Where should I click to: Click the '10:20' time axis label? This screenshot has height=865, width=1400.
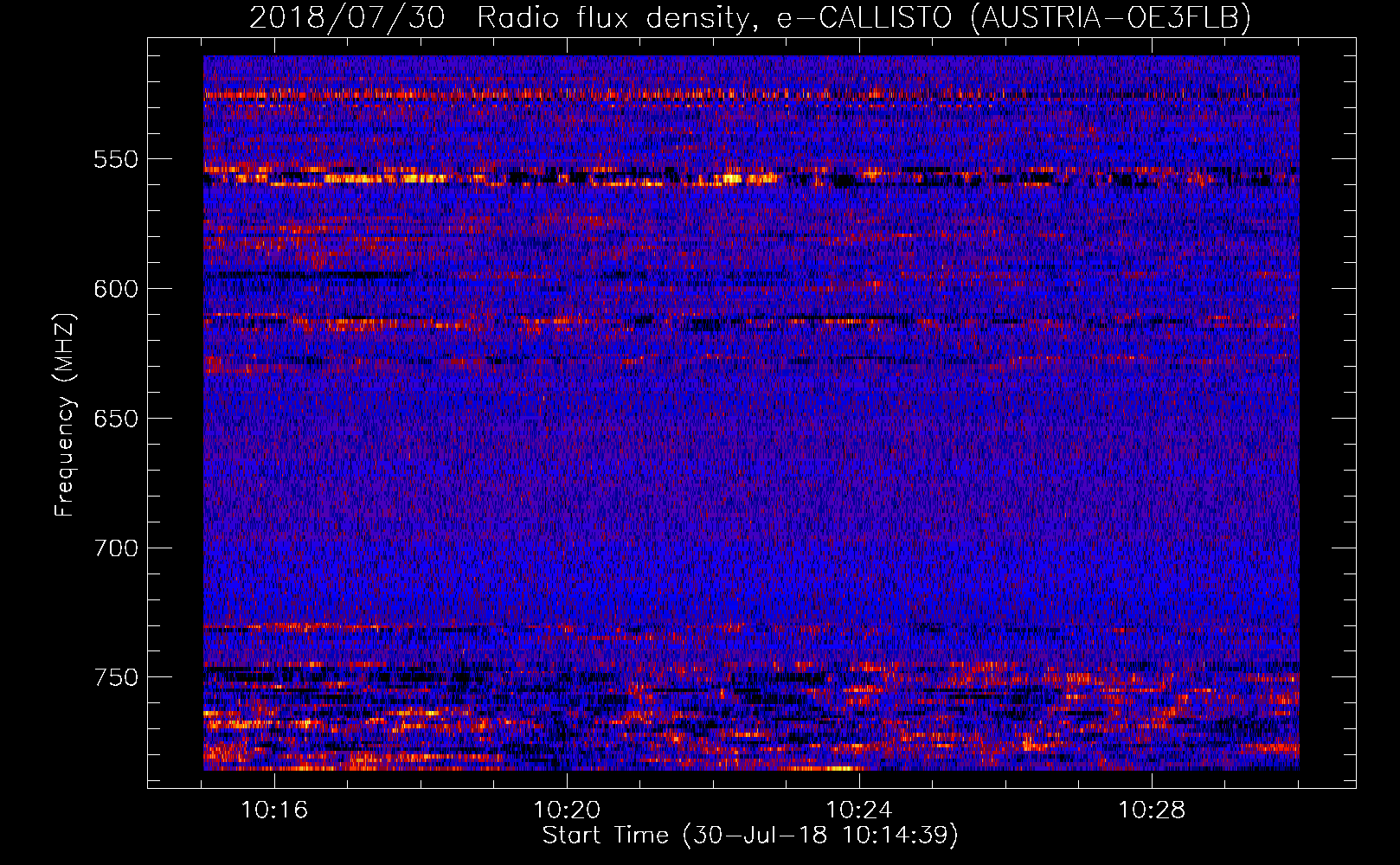coord(567,811)
